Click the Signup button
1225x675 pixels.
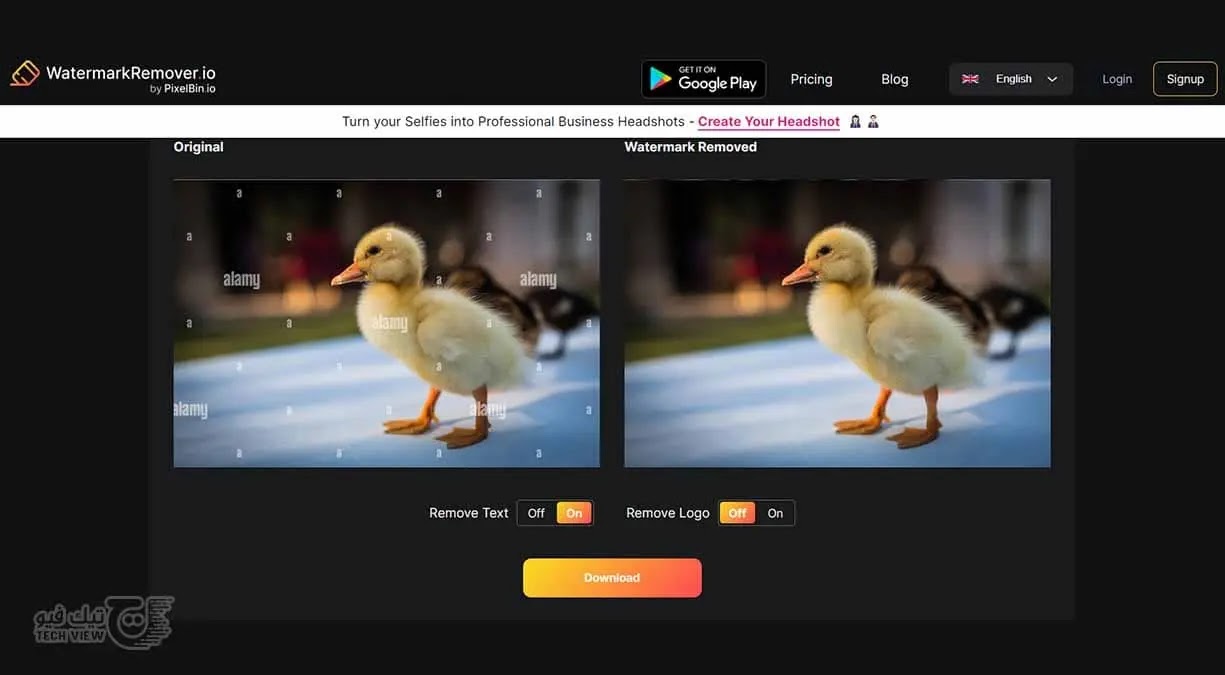(x=1185, y=79)
